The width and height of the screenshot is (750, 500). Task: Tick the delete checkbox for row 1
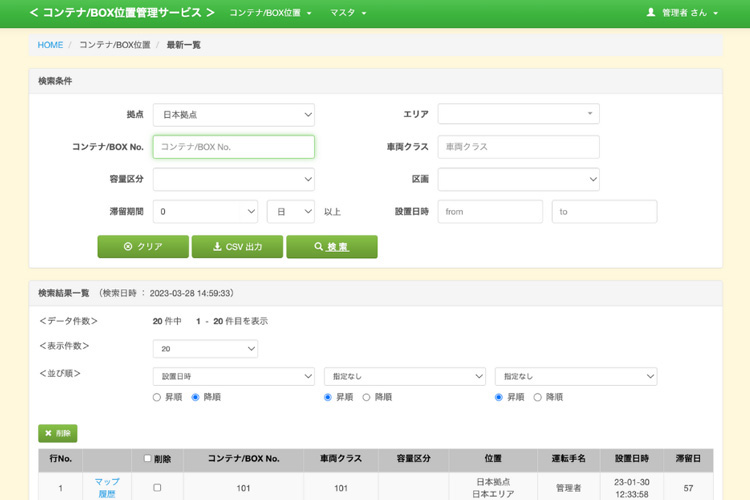tap(156, 488)
